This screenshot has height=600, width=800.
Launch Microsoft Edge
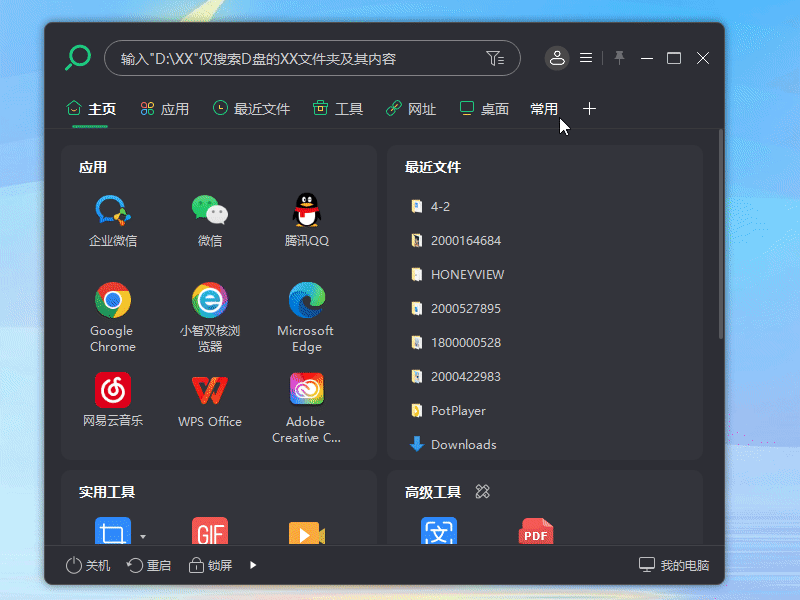(306, 302)
